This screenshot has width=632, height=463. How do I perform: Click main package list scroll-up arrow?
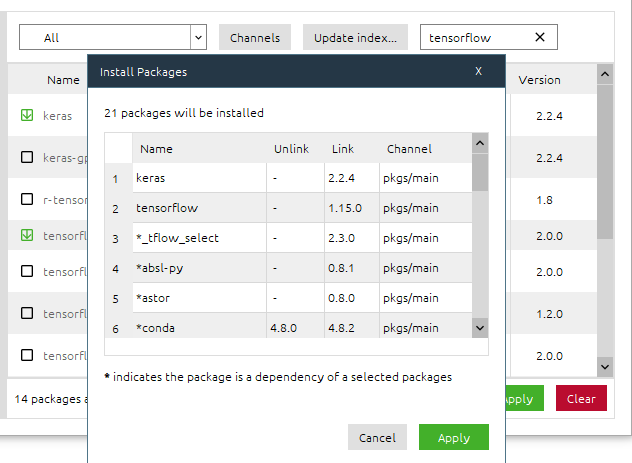pos(605,74)
